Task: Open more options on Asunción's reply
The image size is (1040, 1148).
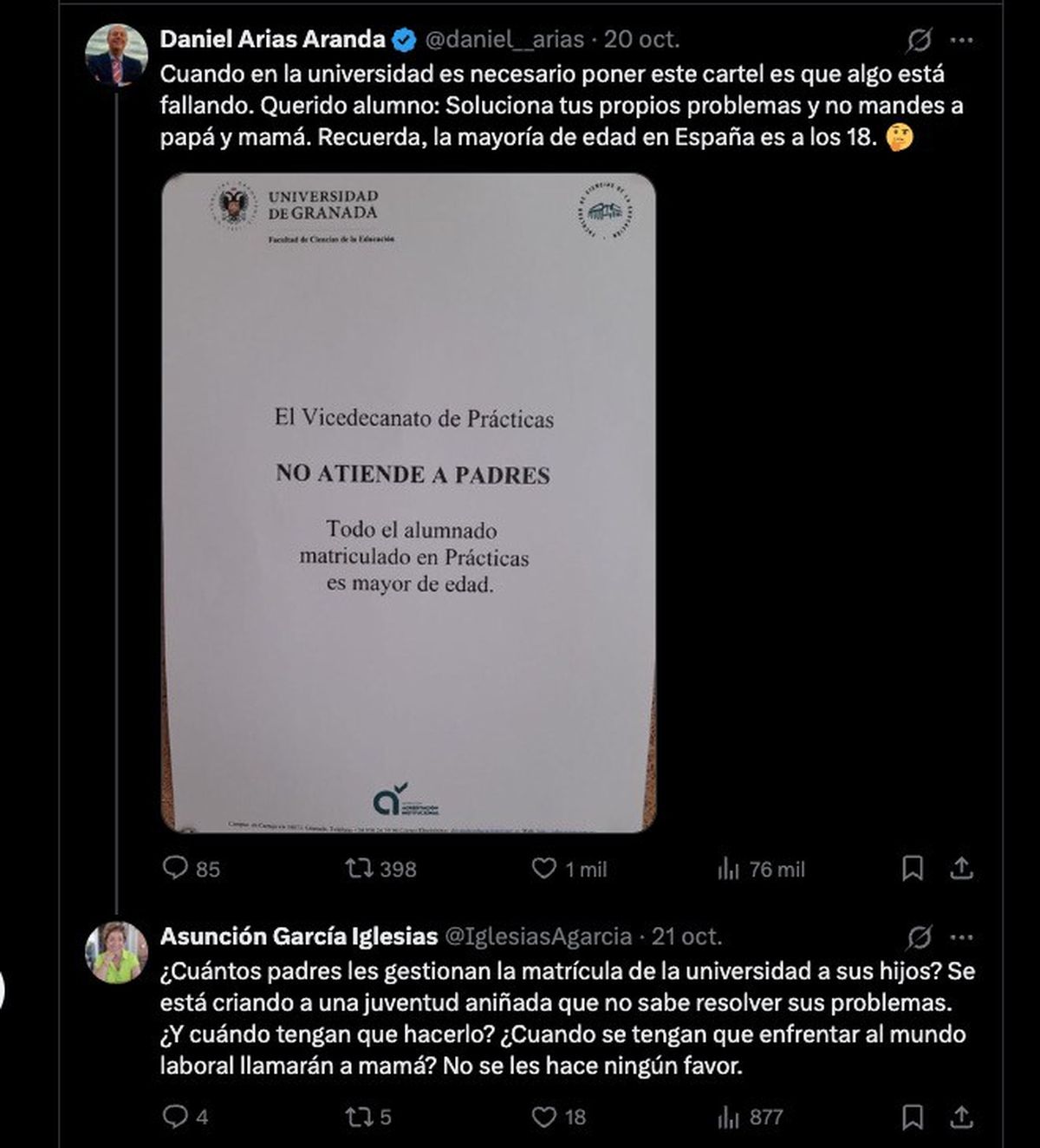Action: [962, 937]
